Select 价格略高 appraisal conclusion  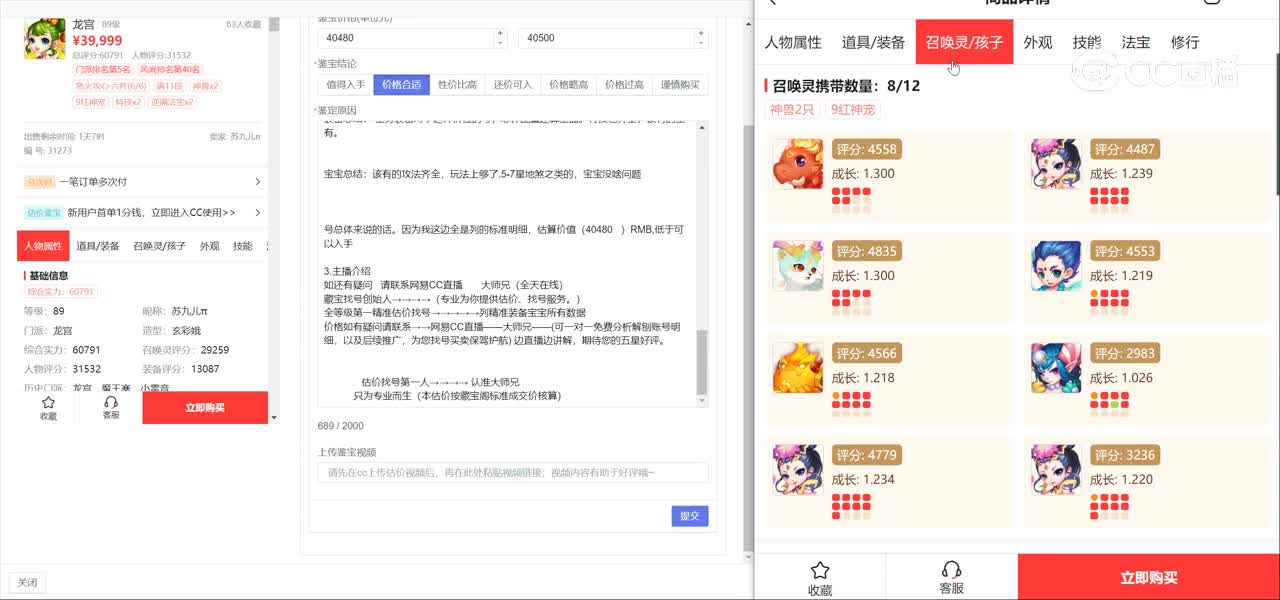pyautogui.click(x=569, y=85)
